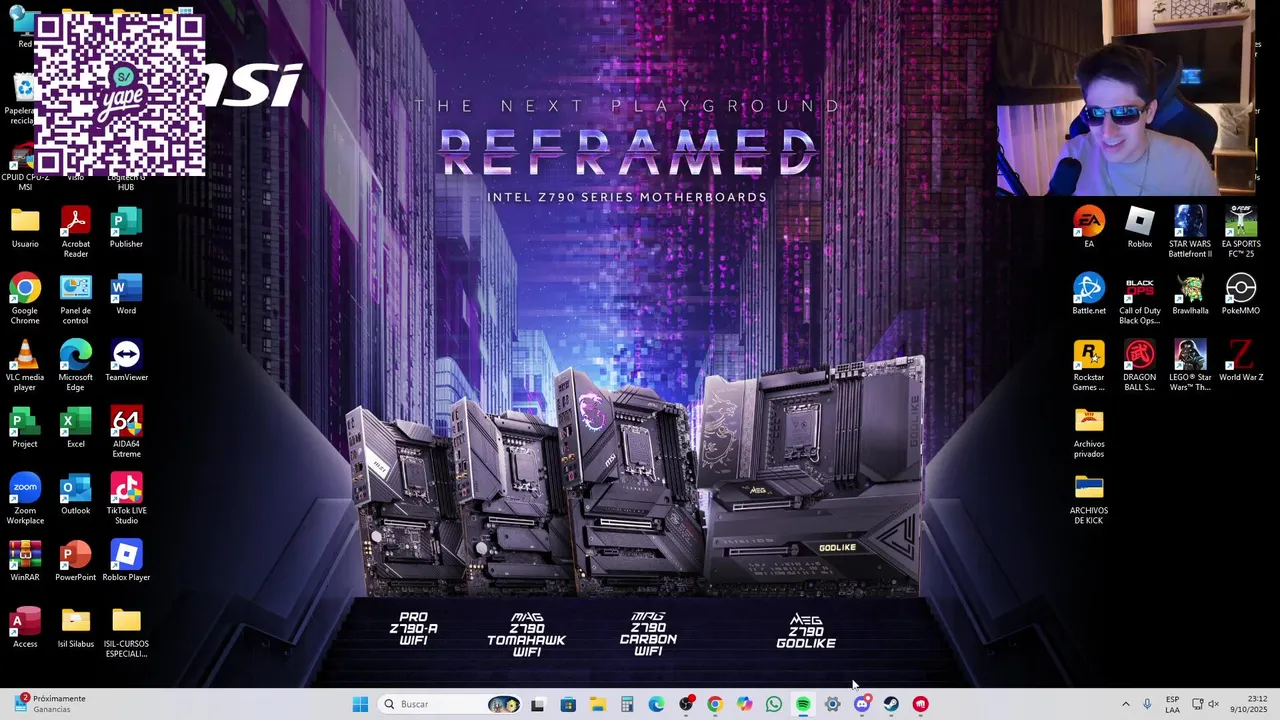
Task: Open Microsoft Store from the taskbar
Action: [568, 704]
